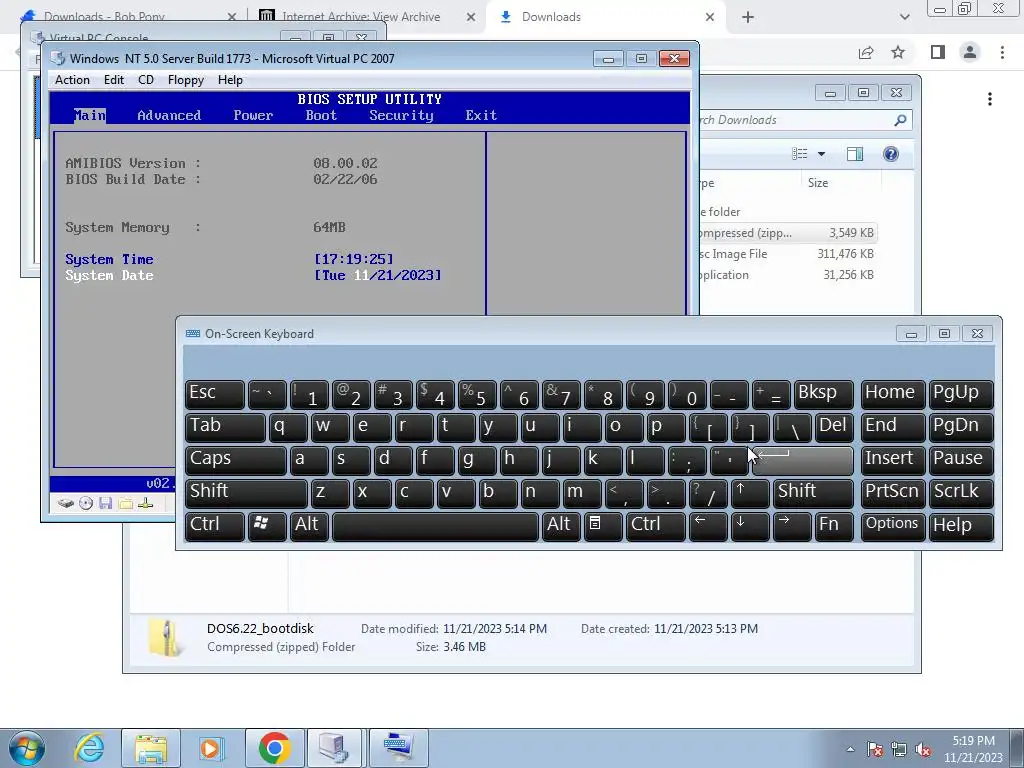Click the network adapter icon in Virtual PC status bar

tap(146, 504)
